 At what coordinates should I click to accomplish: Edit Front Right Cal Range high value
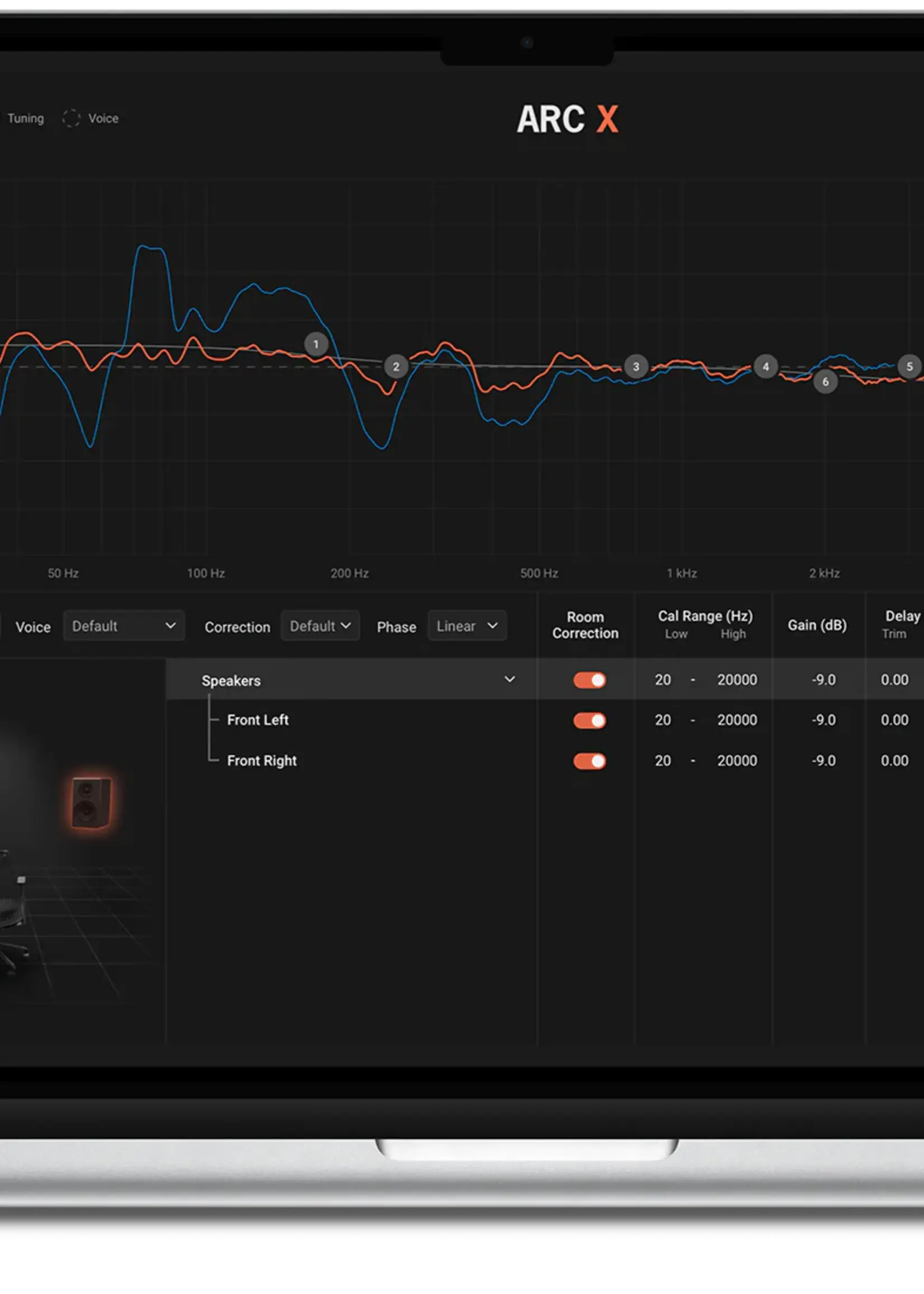737,760
